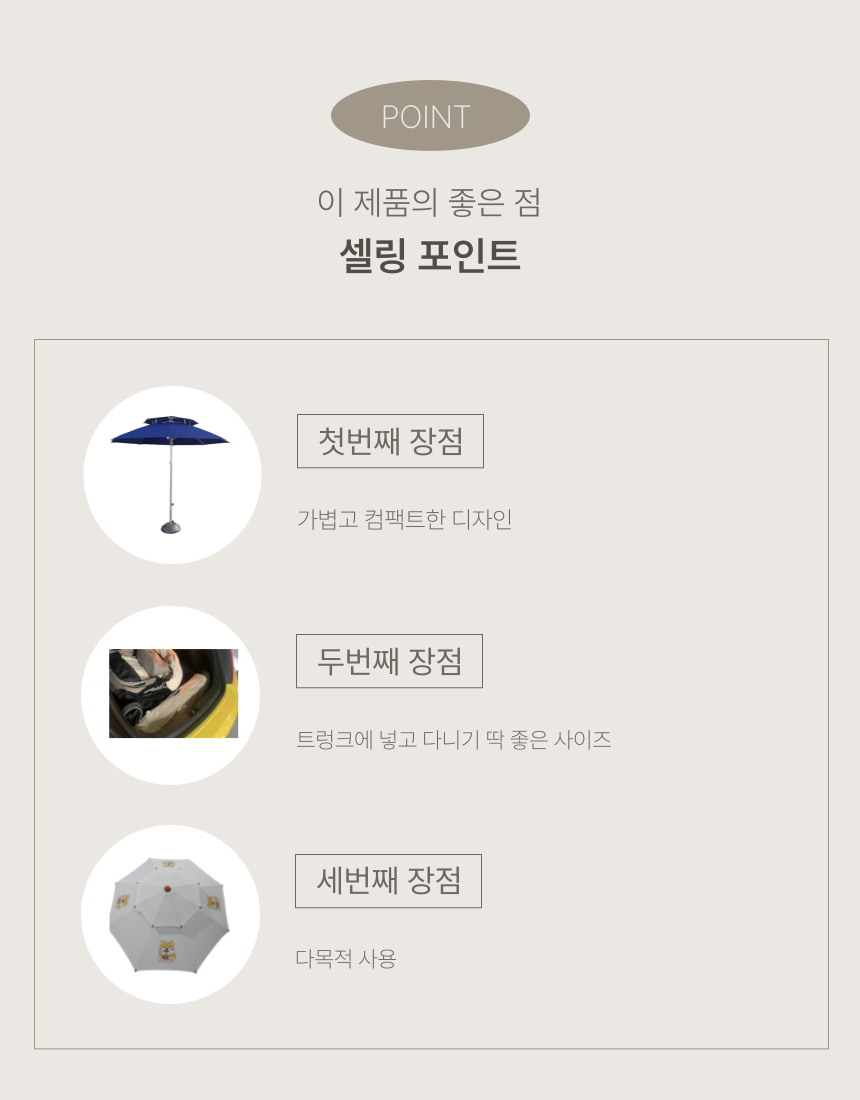Viewport: 860px width, 1100px height.
Task: Click the 다목적 사용 description
Action: [346, 958]
